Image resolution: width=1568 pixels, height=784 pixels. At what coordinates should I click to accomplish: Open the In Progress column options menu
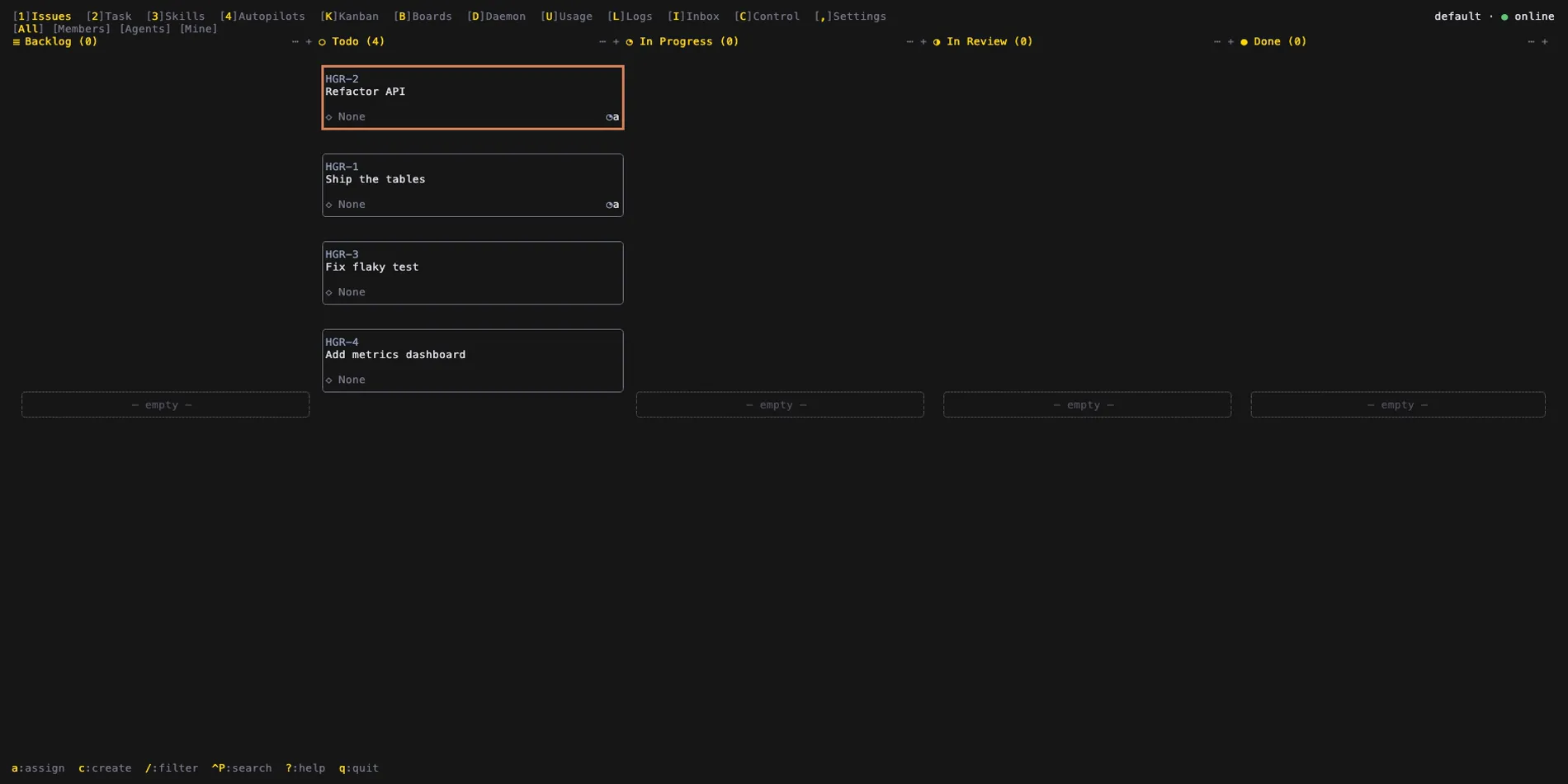[909, 42]
